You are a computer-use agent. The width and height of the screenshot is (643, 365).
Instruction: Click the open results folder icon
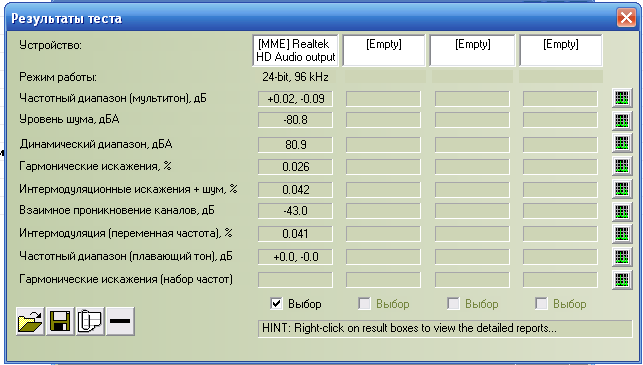[x=30, y=321]
